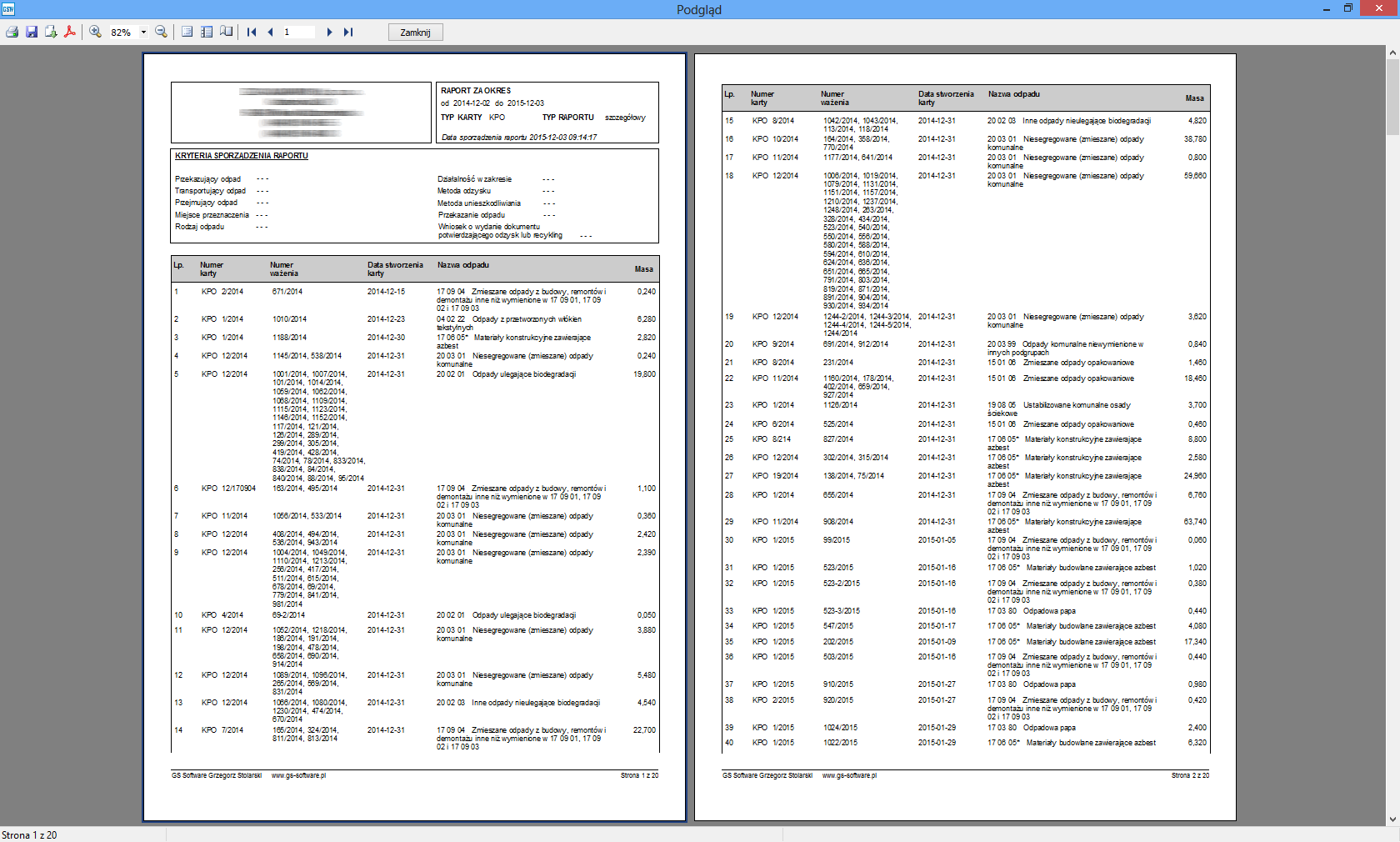Image resolution: width=1400 pixels, height=842 pixels.
Task: Jump to the last page
Action: pyautogui.click(x=348, y=32)
